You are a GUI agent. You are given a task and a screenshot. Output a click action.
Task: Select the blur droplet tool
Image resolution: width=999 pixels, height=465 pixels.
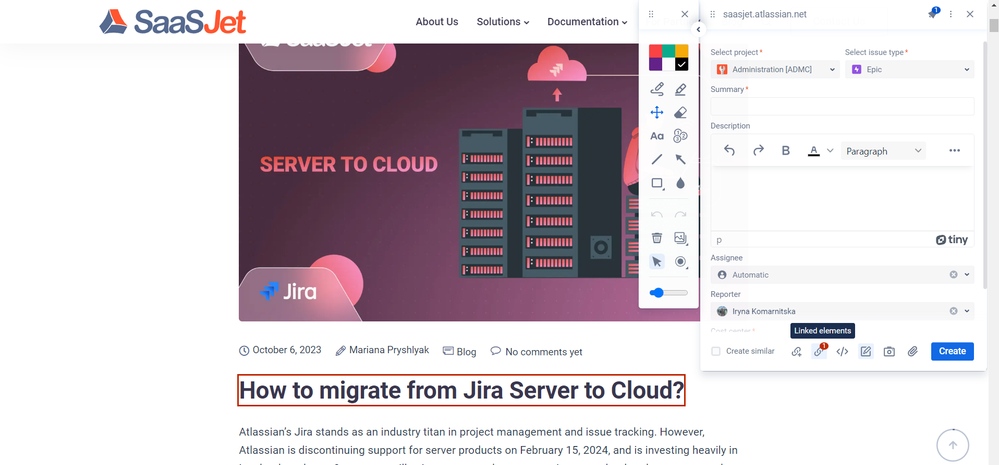coord(680,183)
